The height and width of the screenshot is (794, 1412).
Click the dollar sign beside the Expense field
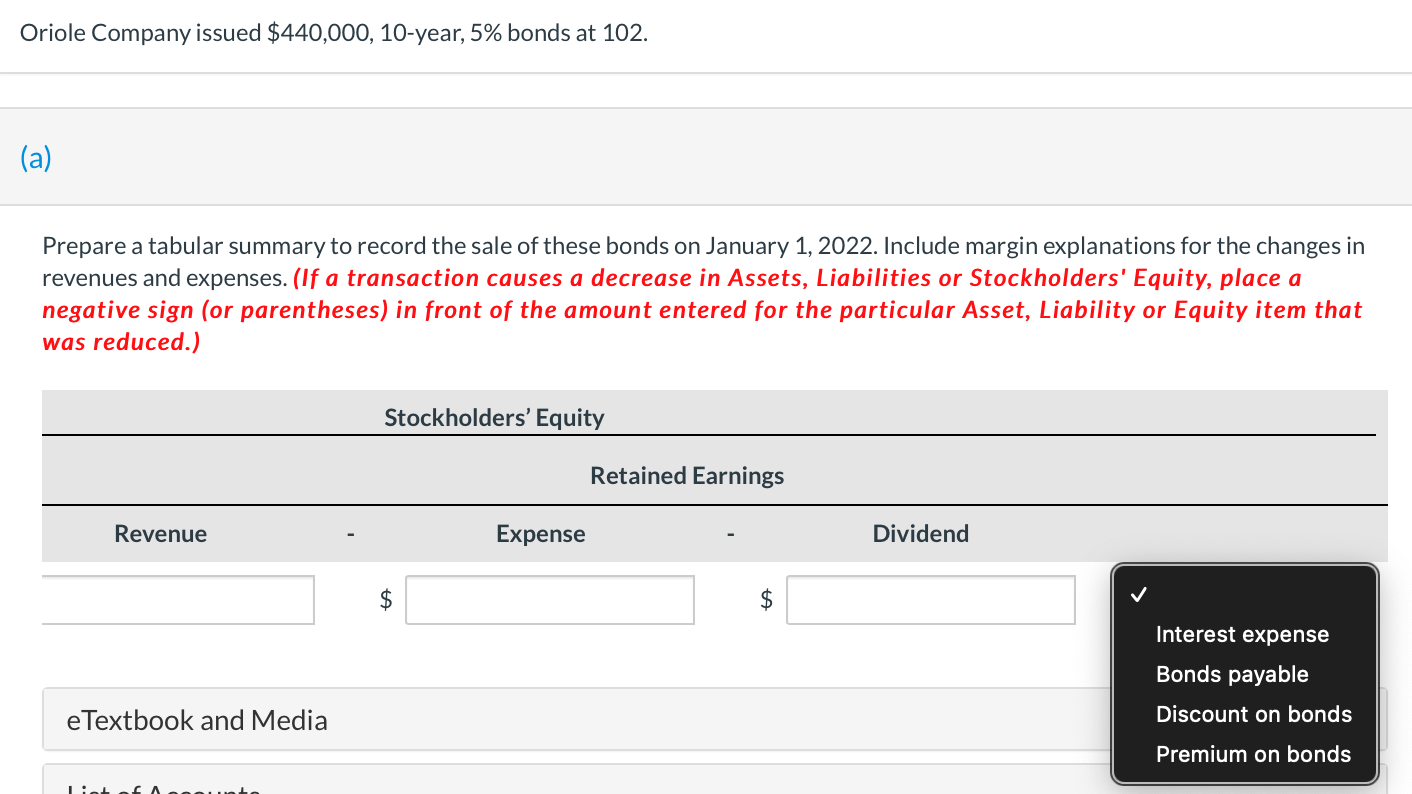pyautogui.click(x=386, y=599)
